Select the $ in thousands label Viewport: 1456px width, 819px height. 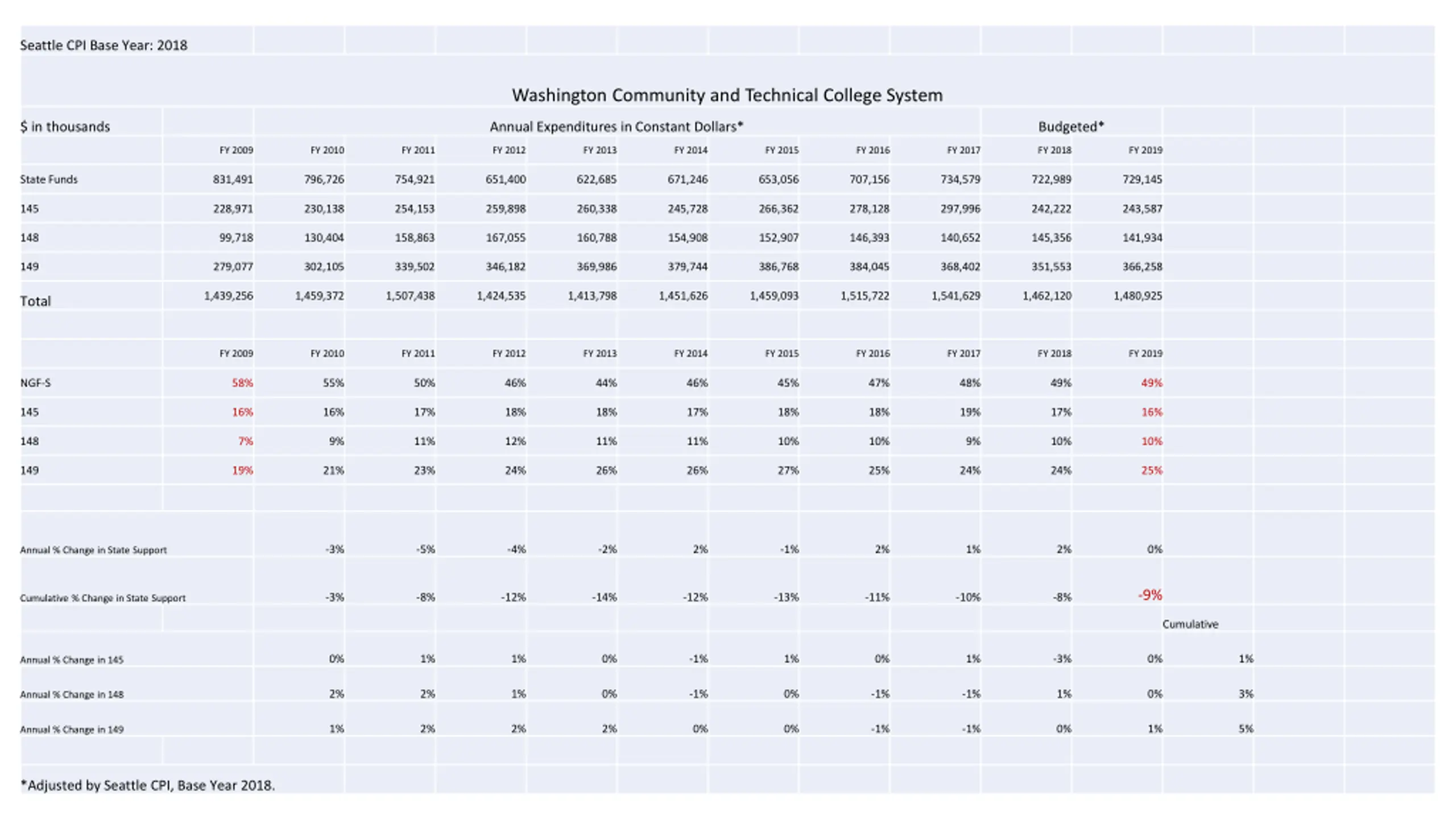[65, 126]
